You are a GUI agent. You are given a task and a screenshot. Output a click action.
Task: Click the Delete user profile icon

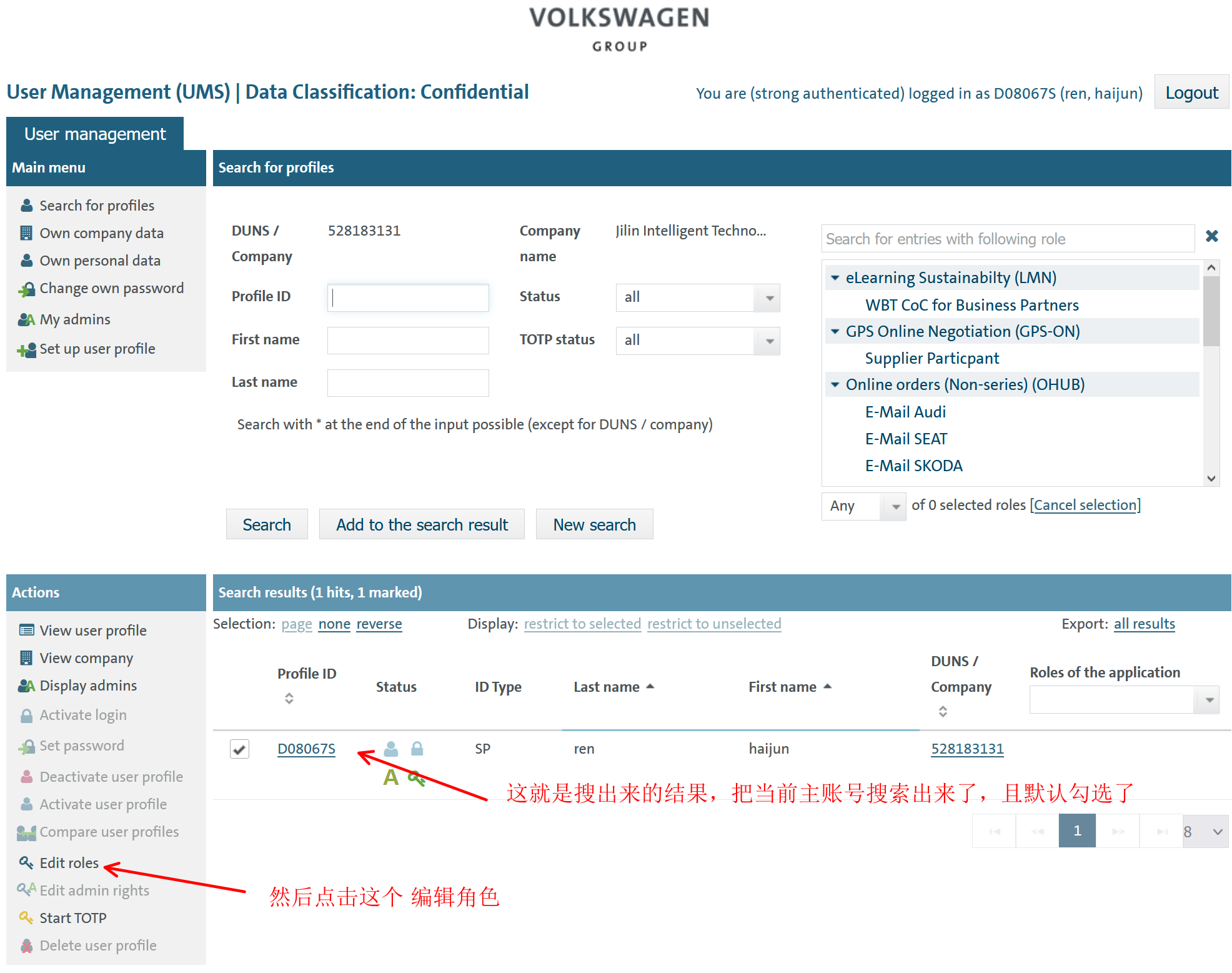click(x=26, y=946)
